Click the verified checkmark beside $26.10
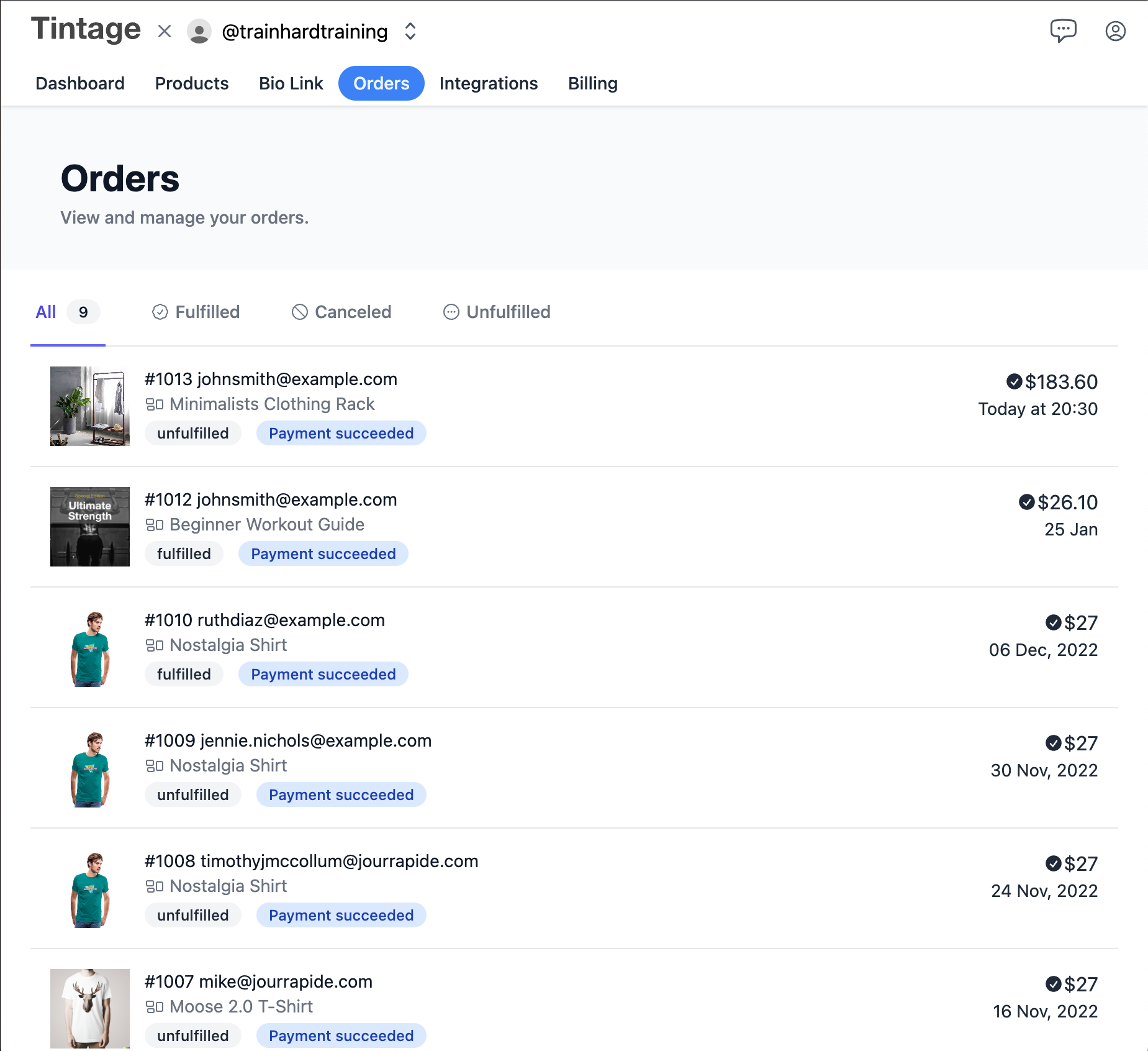Viewport: 1148px width, 1051px height. 1026,502
